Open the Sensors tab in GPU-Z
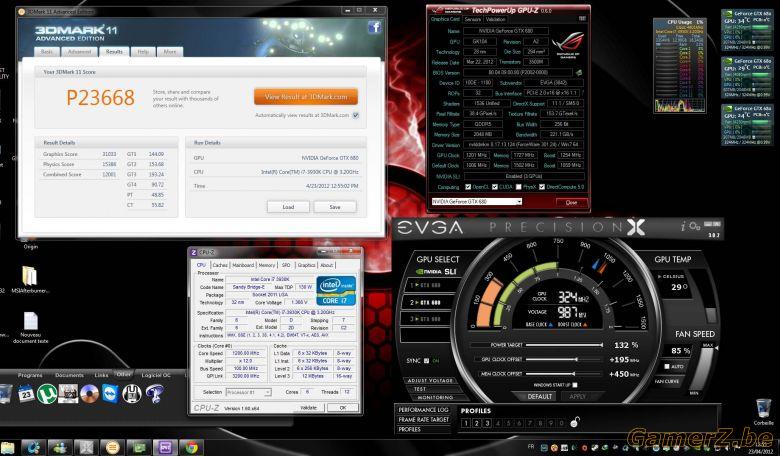This screenshot has height=456, width=780. click(473, 19)
